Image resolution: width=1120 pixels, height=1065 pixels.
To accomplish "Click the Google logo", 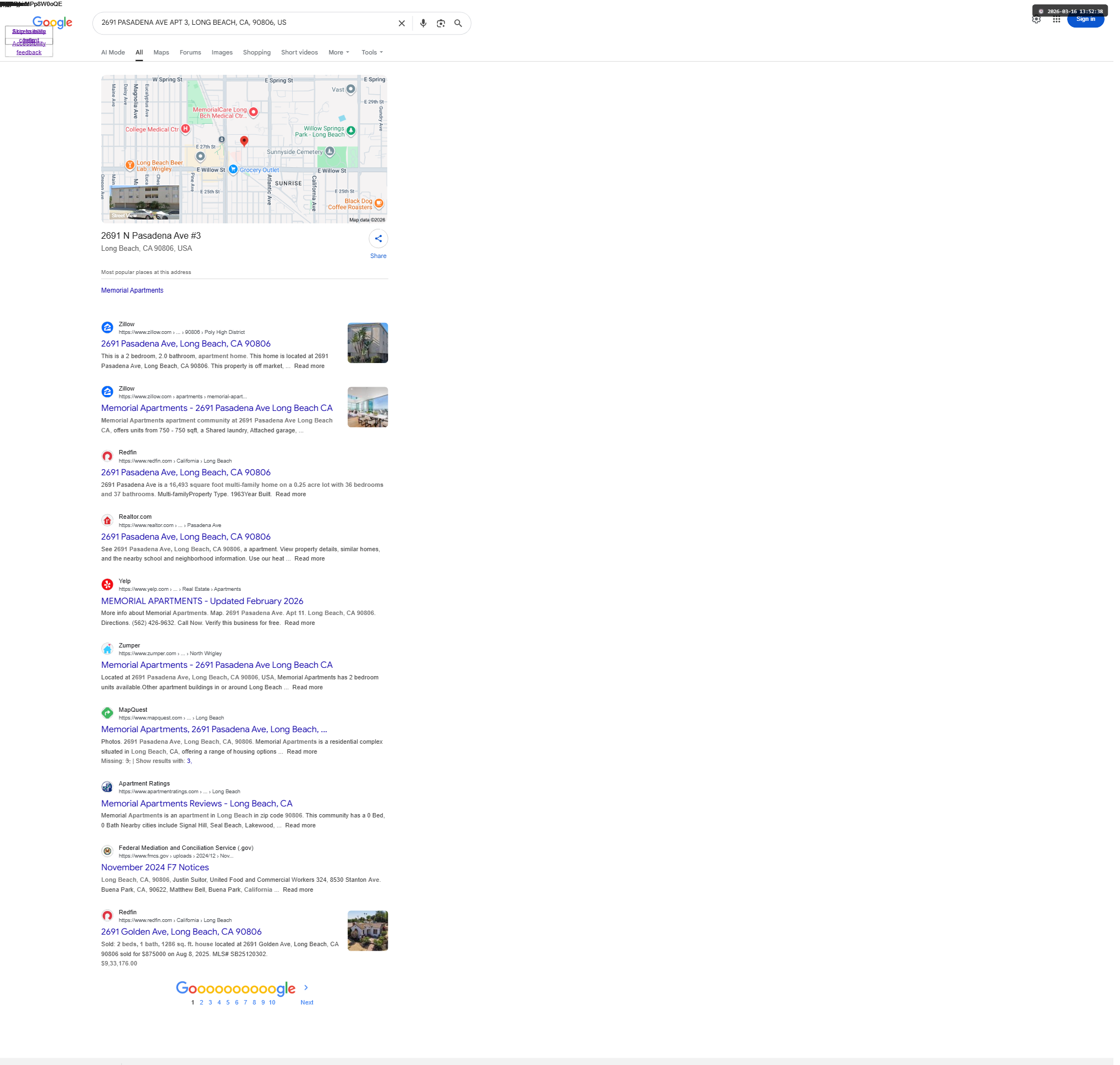I will tap(52, 22).
